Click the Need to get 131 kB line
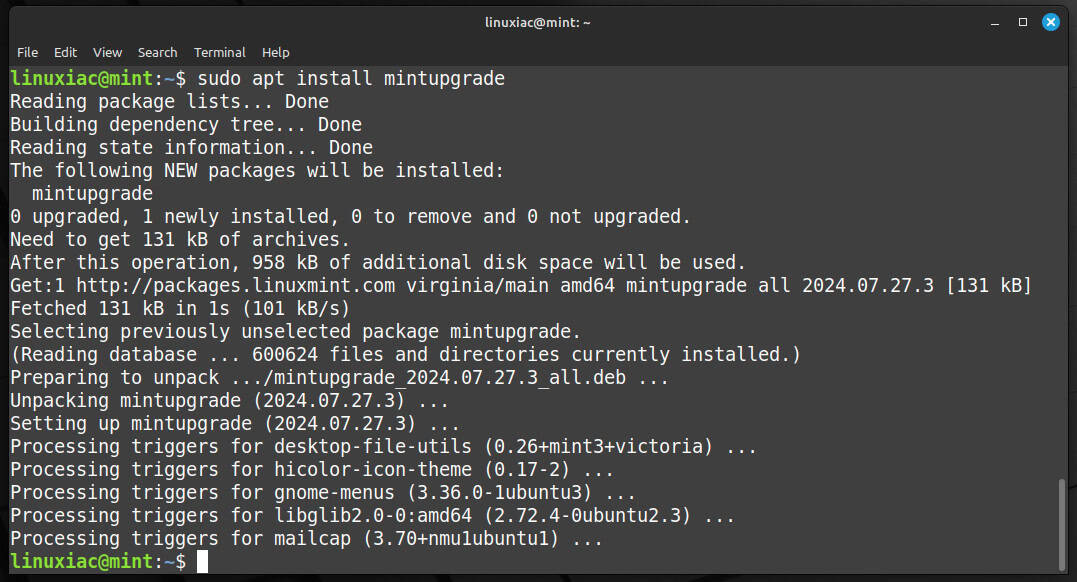 click(180, 239)
